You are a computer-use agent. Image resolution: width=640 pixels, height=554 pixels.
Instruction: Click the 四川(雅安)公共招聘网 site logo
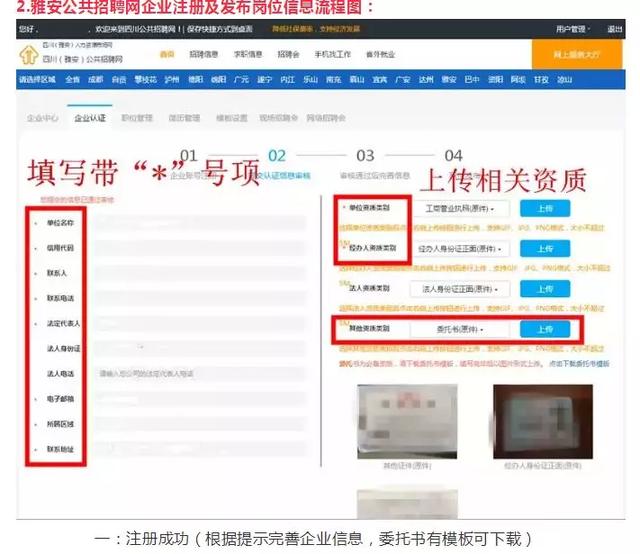71,55
